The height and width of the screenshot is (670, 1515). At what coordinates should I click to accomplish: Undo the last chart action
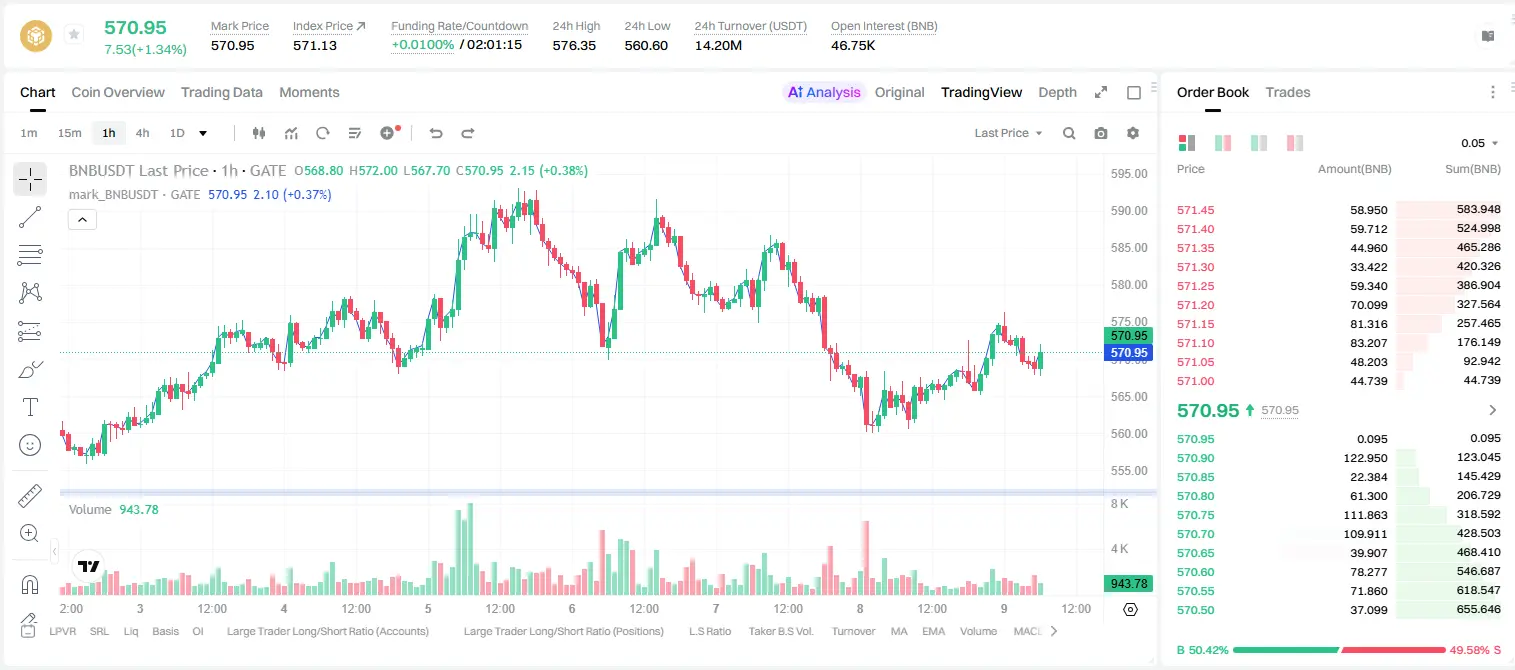[436, 133]
